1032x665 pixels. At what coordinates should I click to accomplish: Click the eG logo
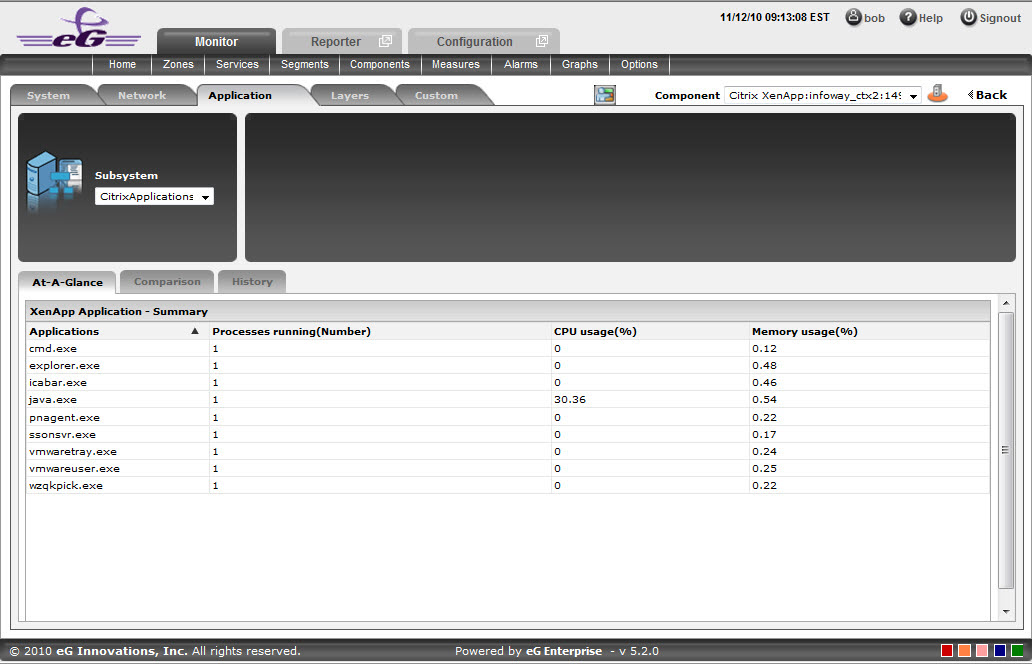click(79, 28)
